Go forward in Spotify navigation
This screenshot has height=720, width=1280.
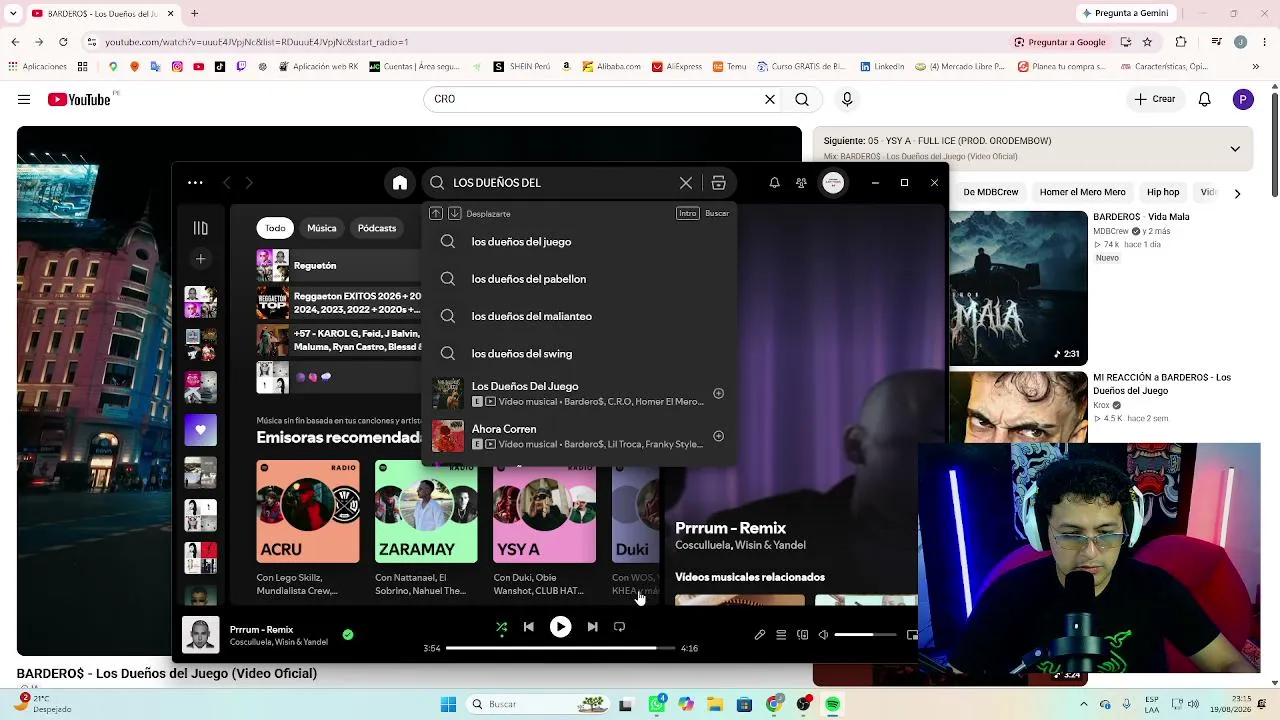[249, 183]
